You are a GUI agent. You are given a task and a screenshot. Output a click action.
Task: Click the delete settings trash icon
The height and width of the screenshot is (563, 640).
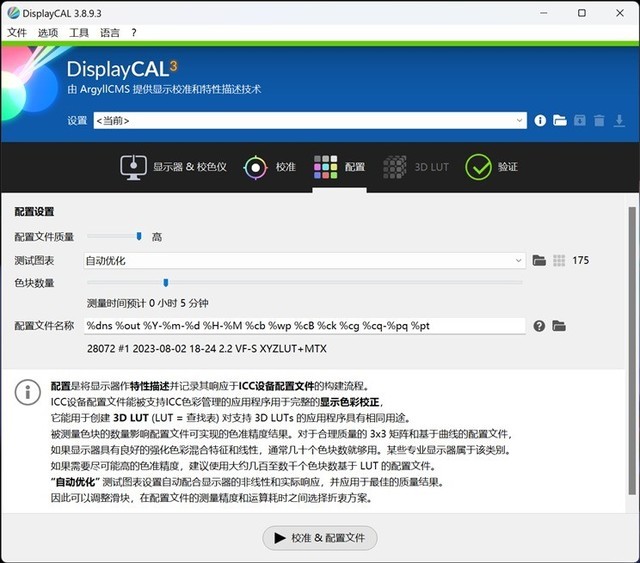coord(599,120)
